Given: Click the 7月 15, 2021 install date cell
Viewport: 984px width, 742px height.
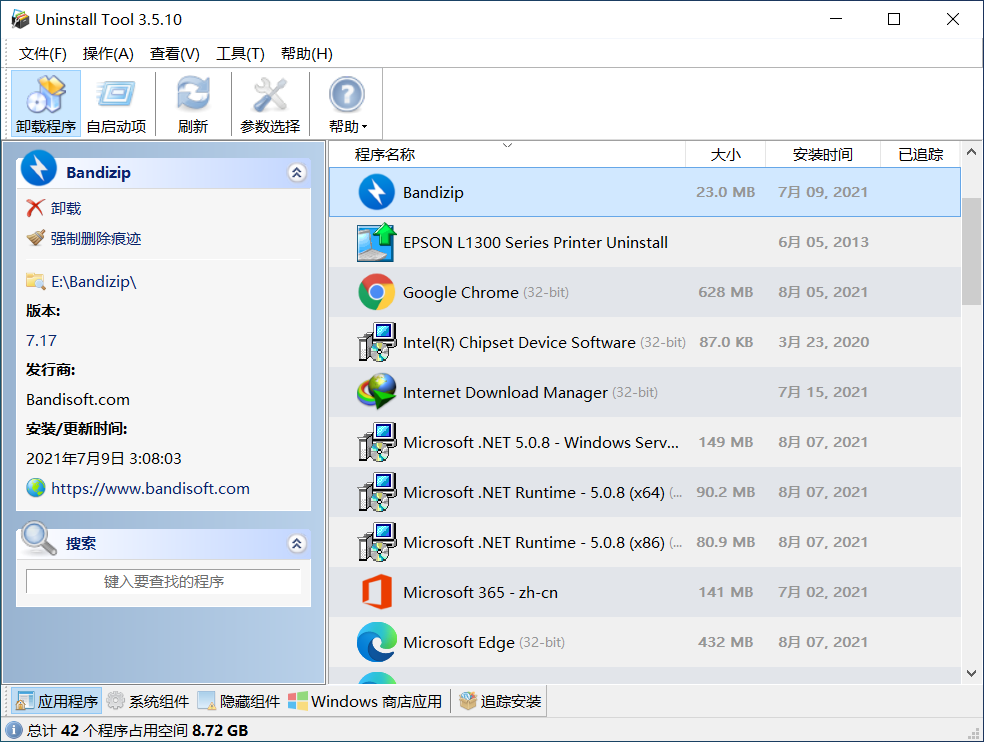Looking at the screenshot, I should pos(823,392).
